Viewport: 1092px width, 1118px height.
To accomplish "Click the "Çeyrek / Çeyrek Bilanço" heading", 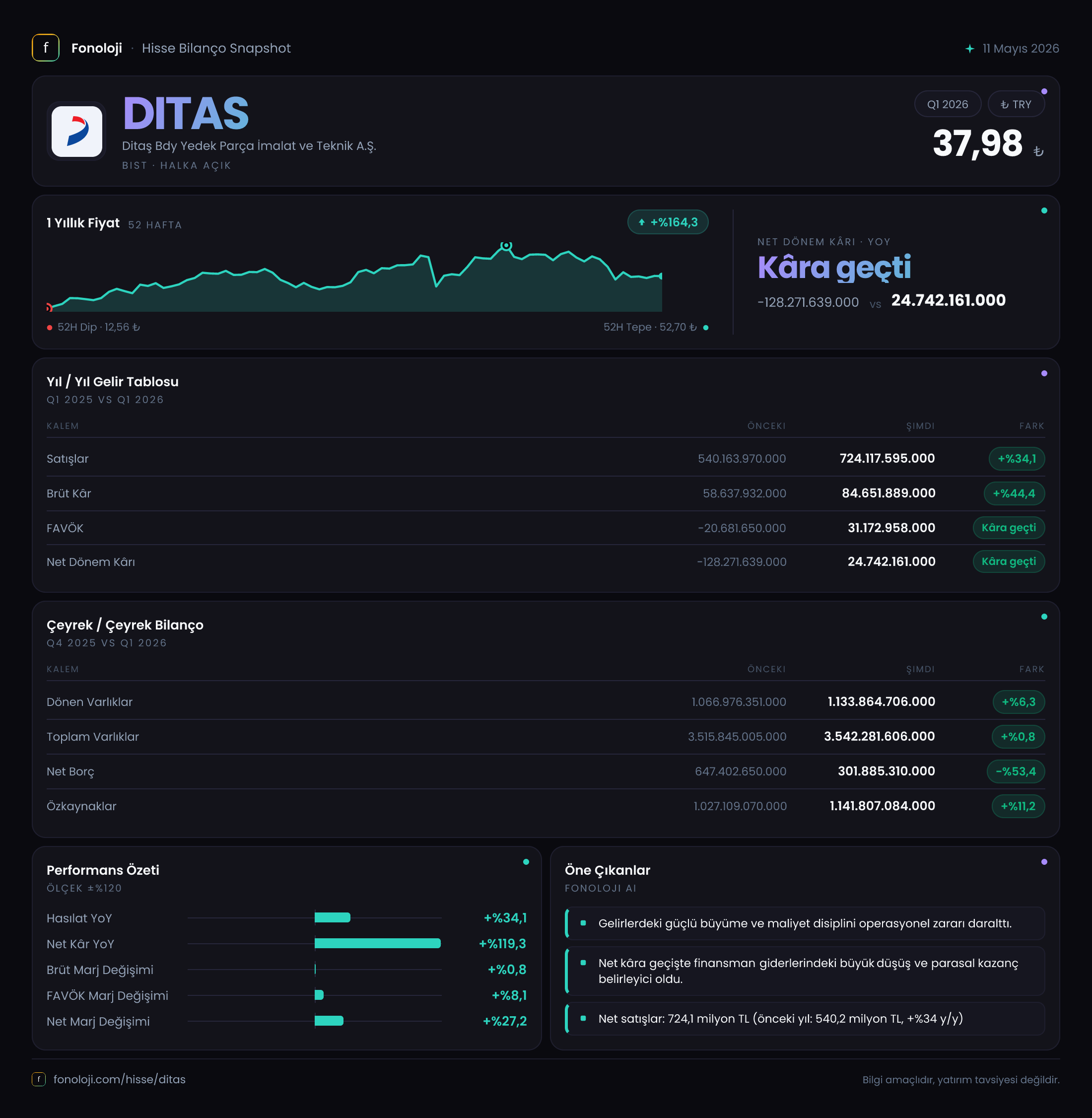I will [125, 625].
